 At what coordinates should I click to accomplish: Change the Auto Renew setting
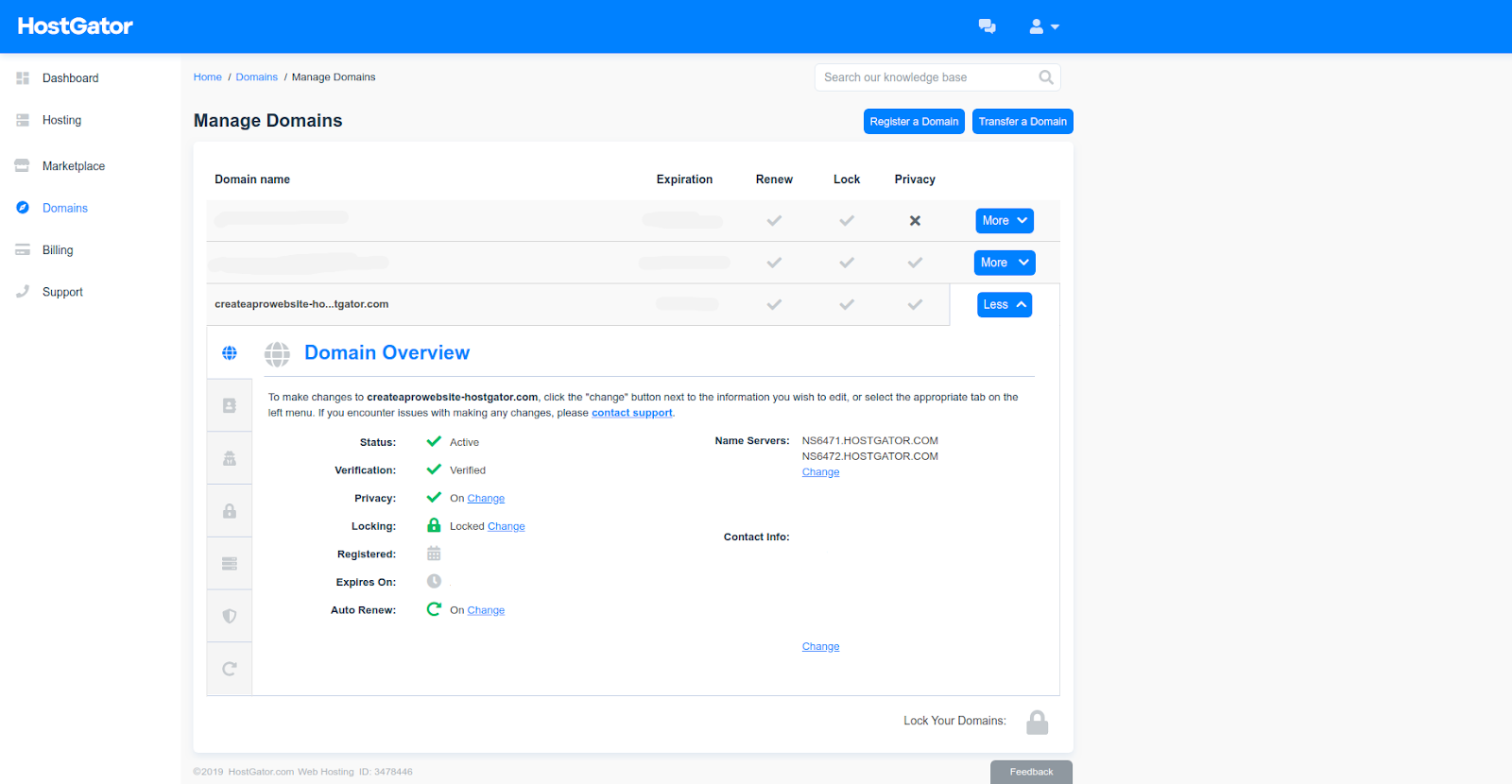486,611
